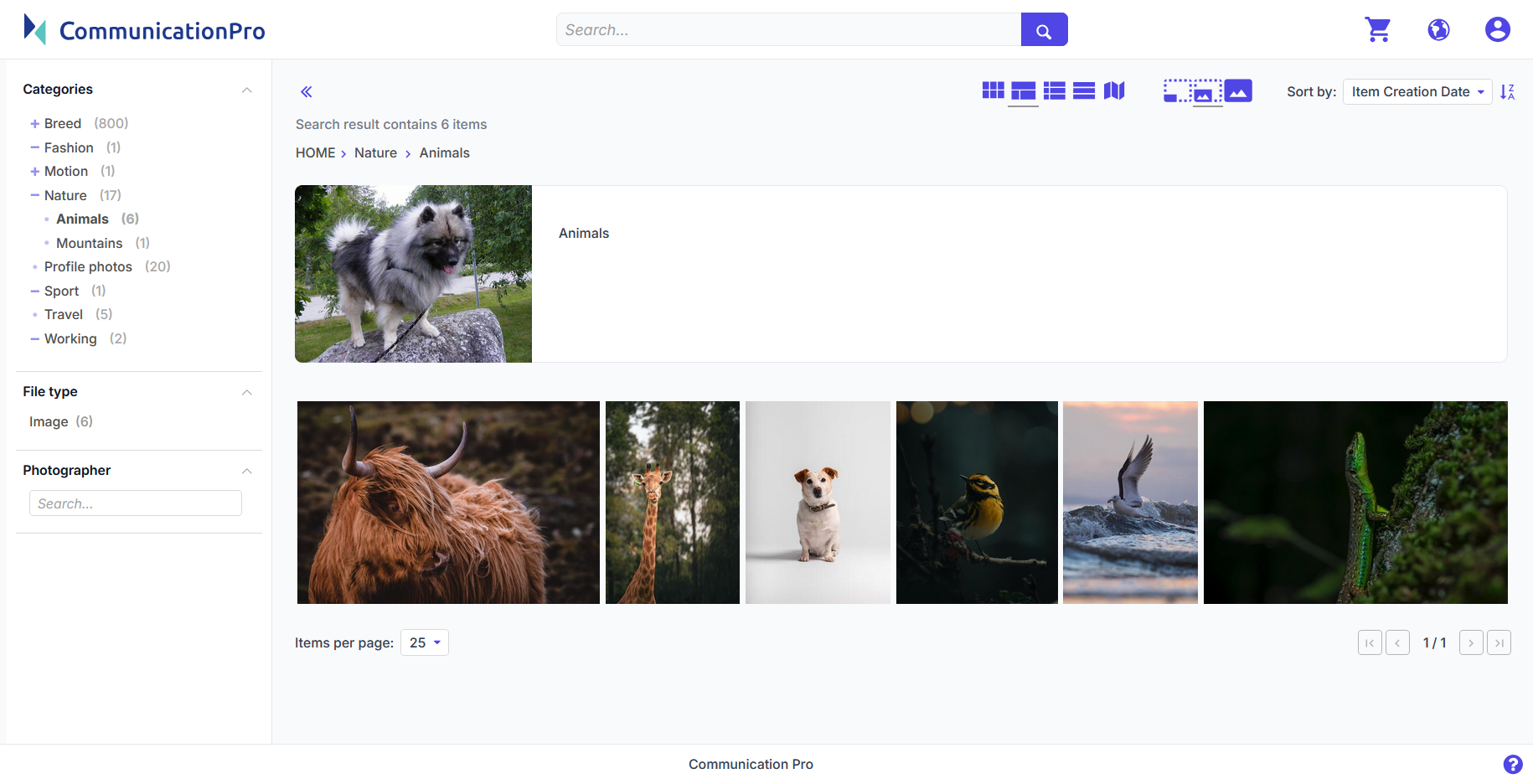The height and width of the screenshot is (784, 1533).
Task: Select the Mountains subcategory
Action: tap(89, 243)
